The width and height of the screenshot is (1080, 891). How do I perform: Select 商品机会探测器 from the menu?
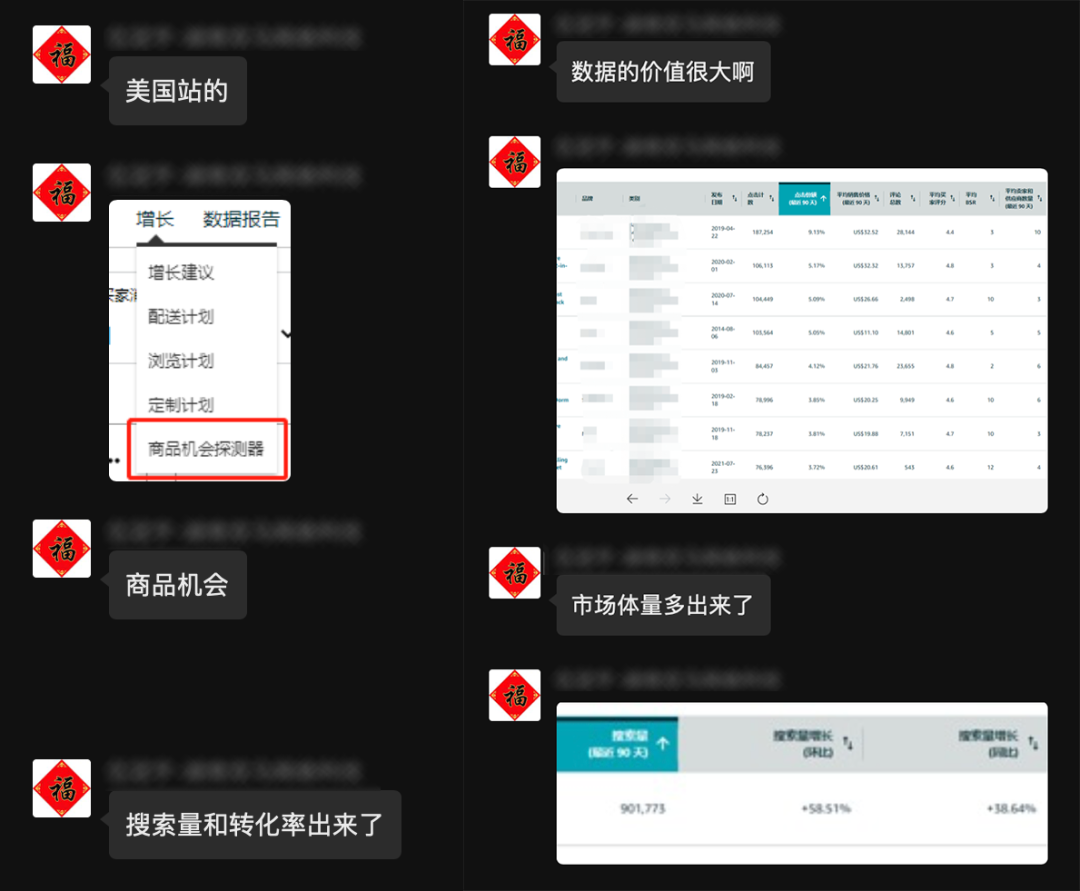207,449
